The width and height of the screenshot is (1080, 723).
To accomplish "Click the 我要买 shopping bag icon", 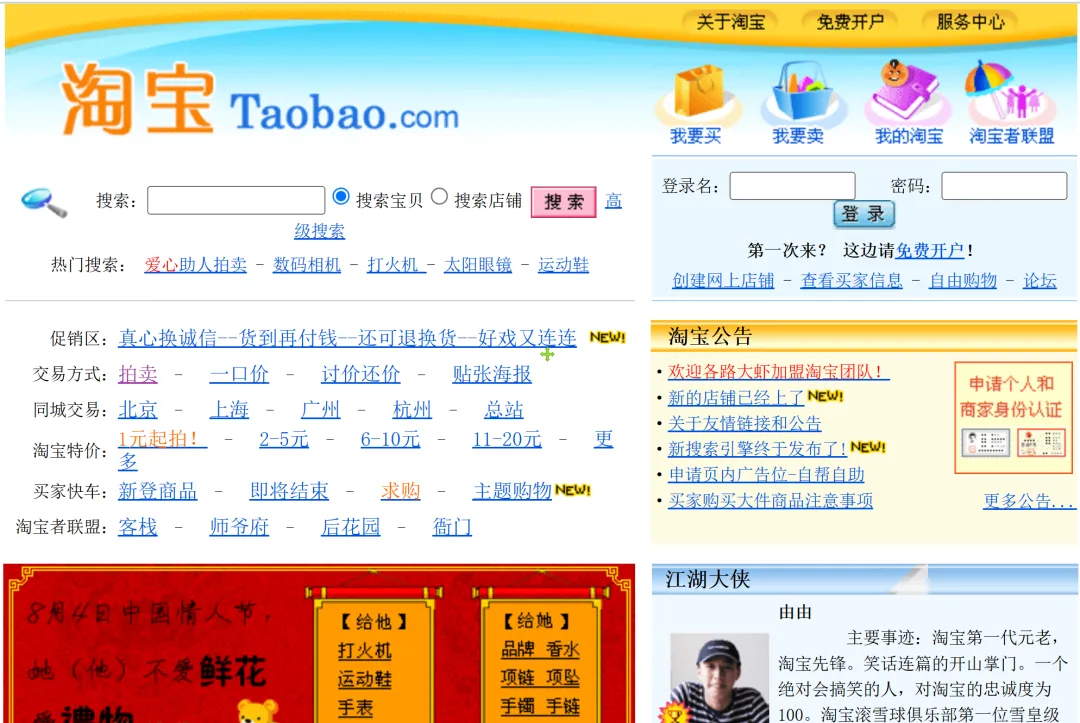I will [x=697, y=93].
